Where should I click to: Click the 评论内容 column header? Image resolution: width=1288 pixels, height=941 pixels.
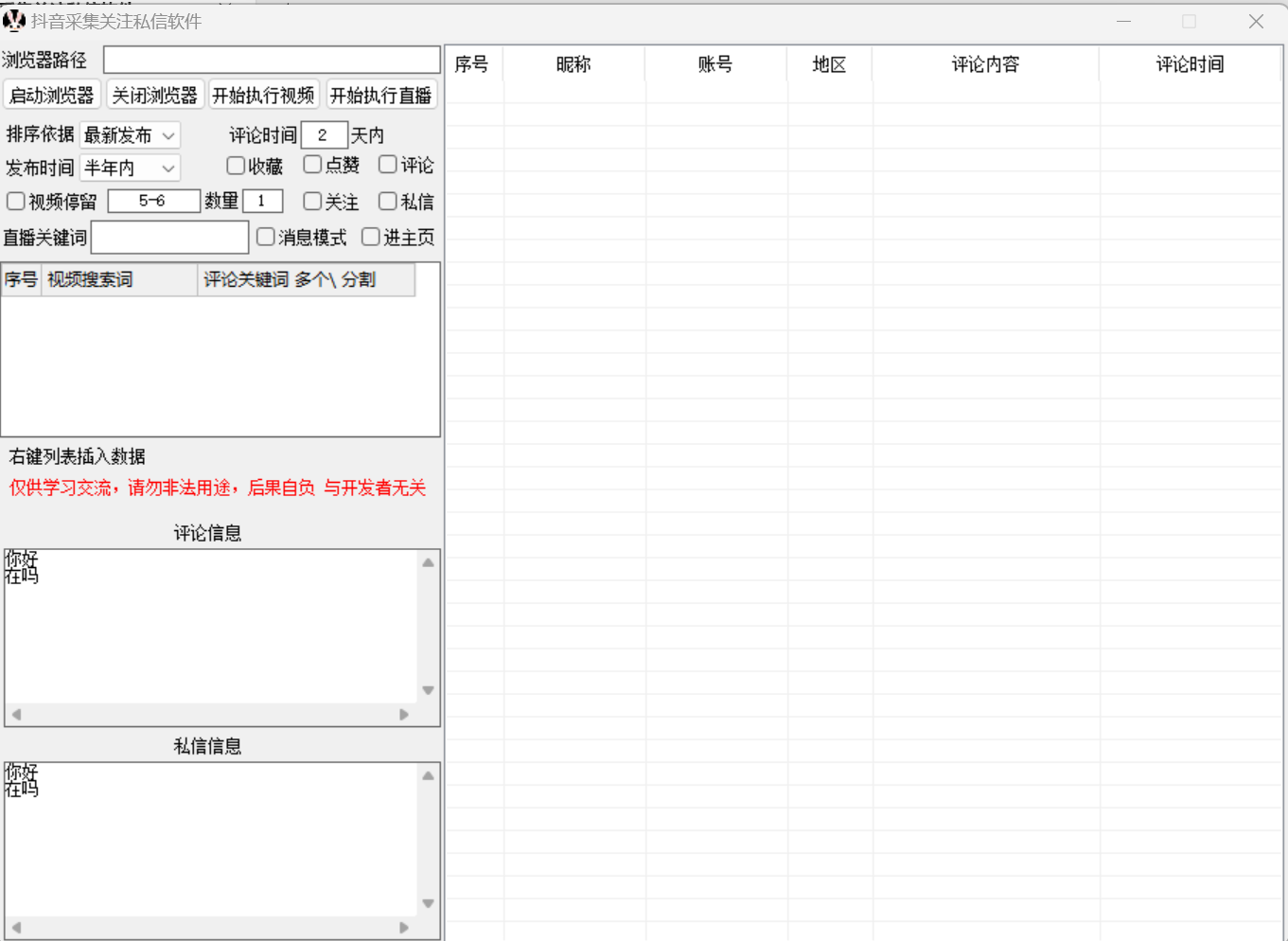pyautogui.click(x=985, y=64)
